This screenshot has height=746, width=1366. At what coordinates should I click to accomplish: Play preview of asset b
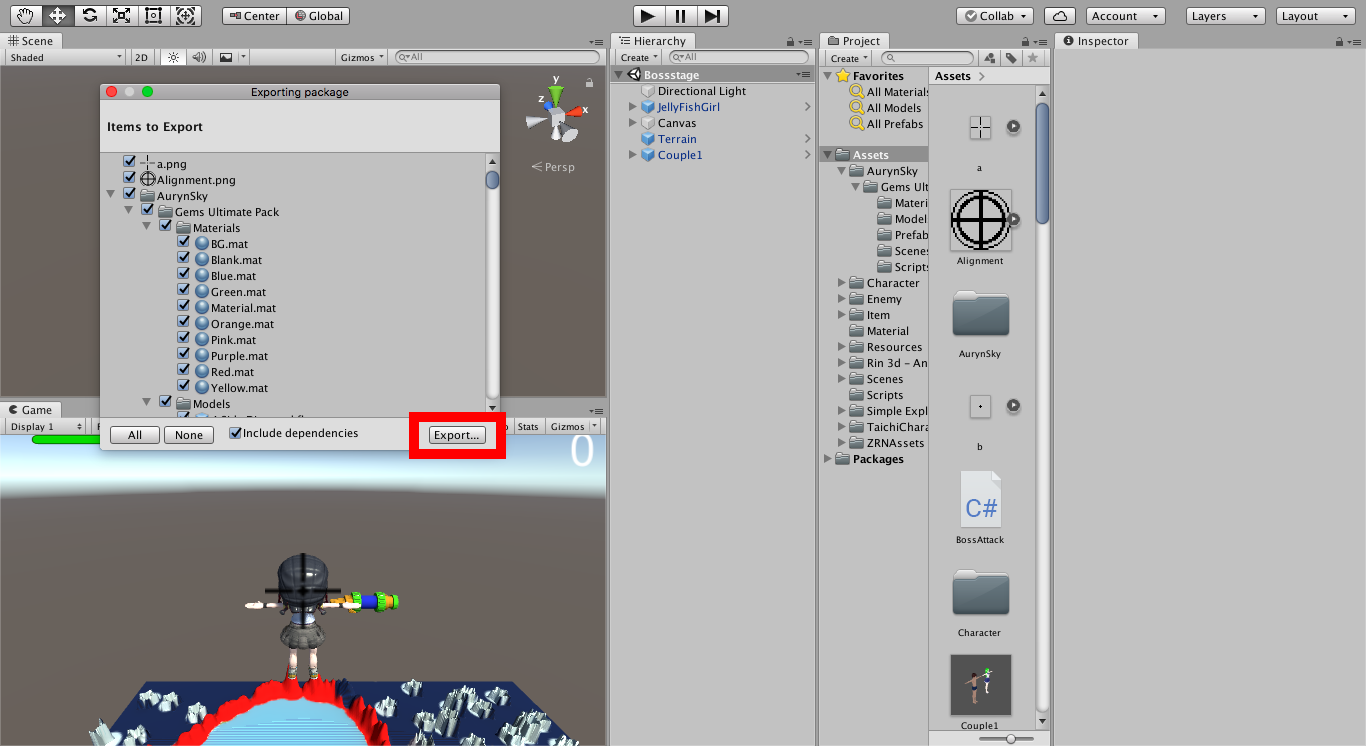tap(1013, 406)
